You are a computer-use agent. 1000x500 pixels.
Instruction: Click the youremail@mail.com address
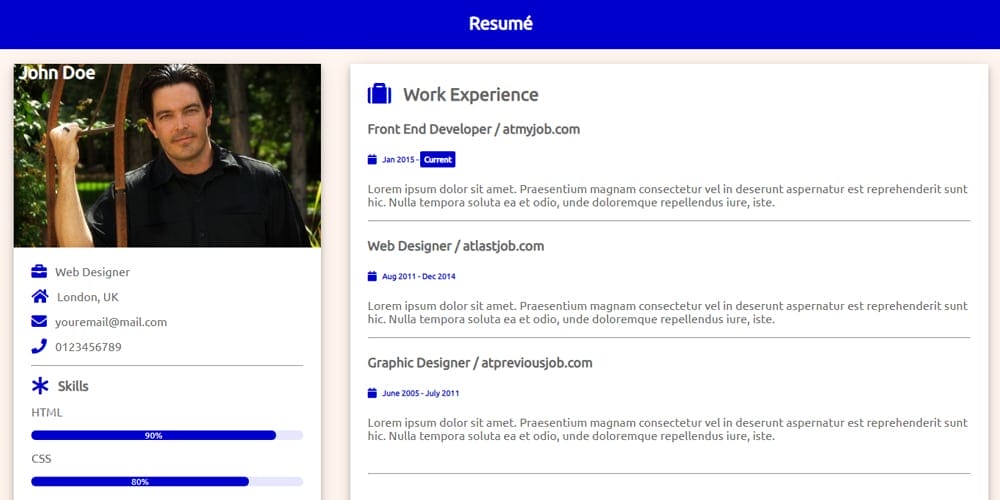pos(111,322)
